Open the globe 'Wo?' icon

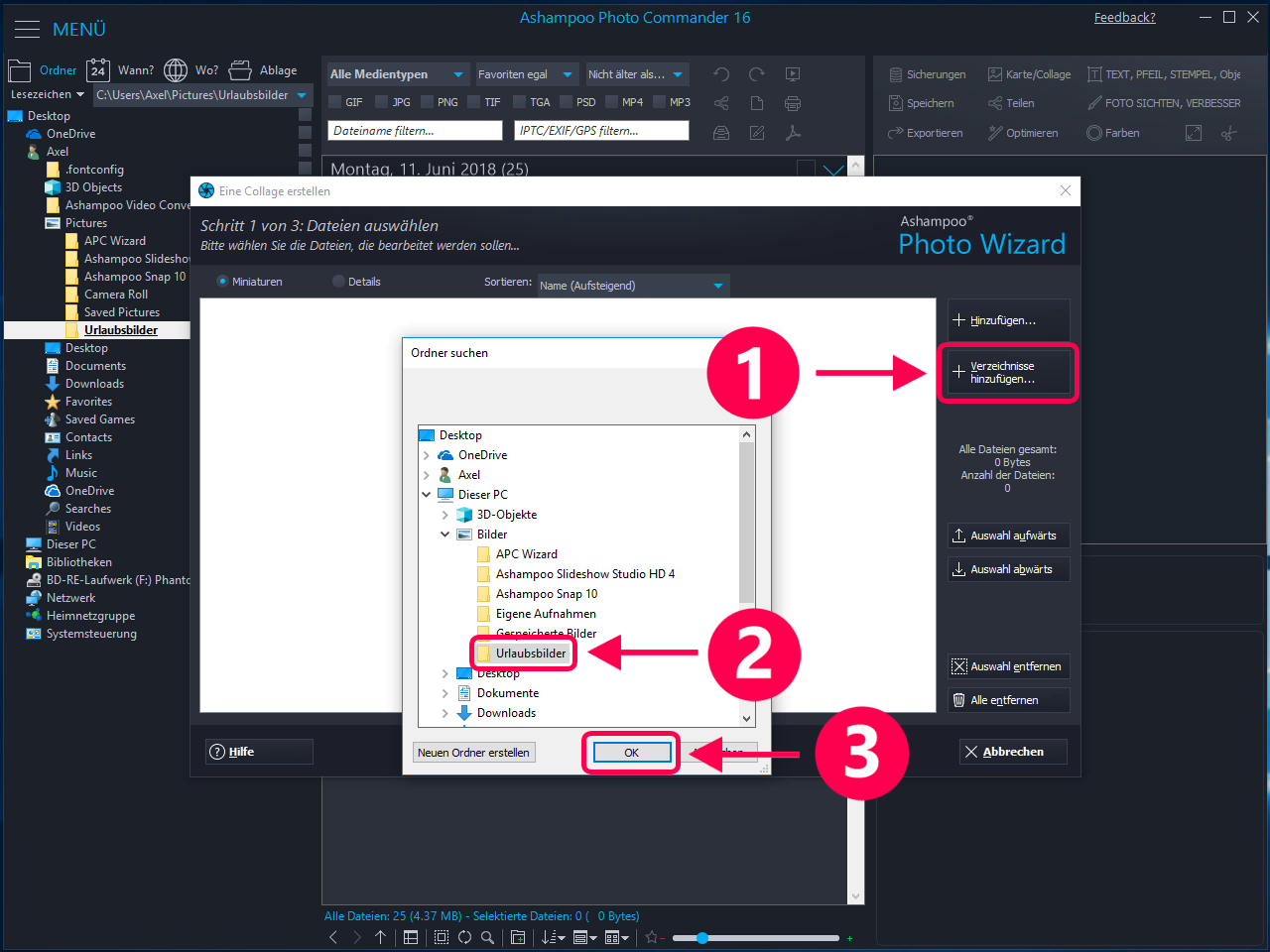(x=176, y=70)
